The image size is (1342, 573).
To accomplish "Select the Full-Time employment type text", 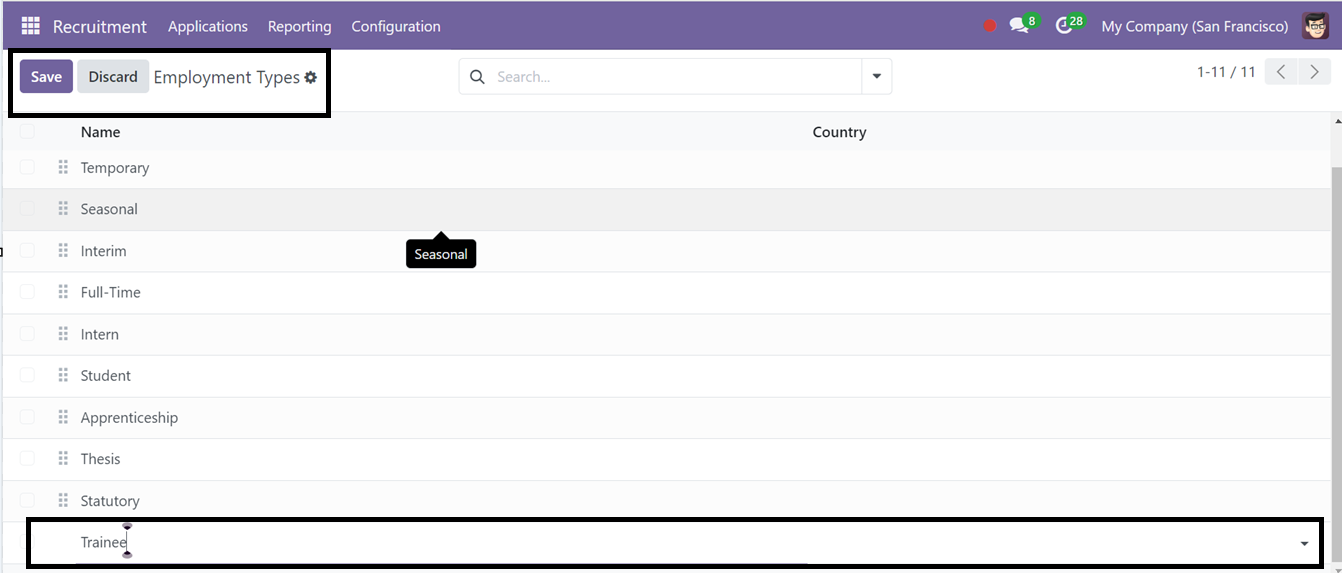I will click(111, 292).
